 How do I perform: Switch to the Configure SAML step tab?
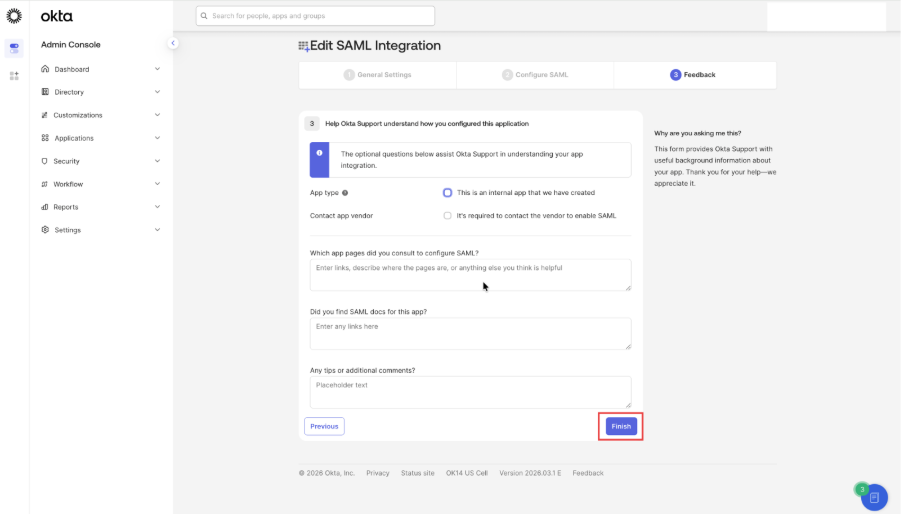(536, 75)
